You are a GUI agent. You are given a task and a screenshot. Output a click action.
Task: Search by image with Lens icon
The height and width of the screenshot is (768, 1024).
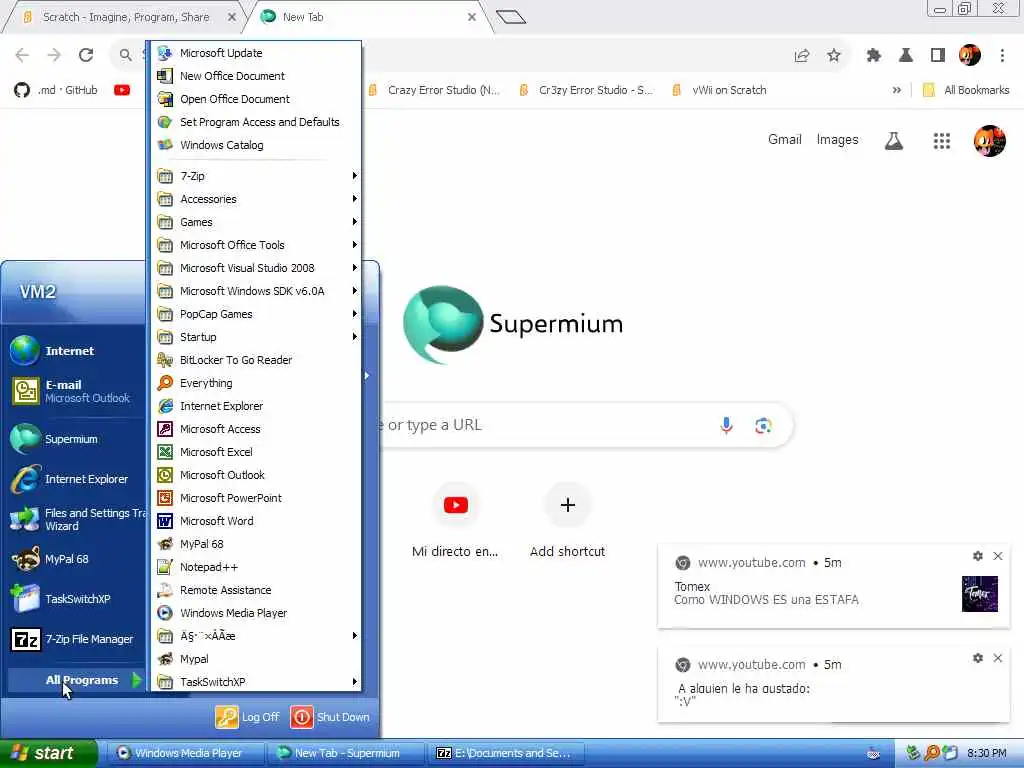763,426
